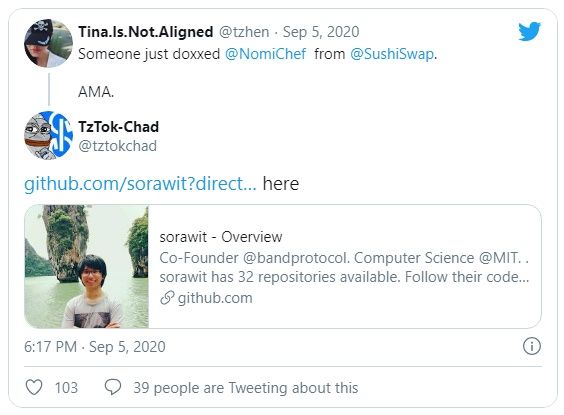Viewport: 564px width, 415px height.
Task: Click the 103 likes count
Action: [66, 388]
